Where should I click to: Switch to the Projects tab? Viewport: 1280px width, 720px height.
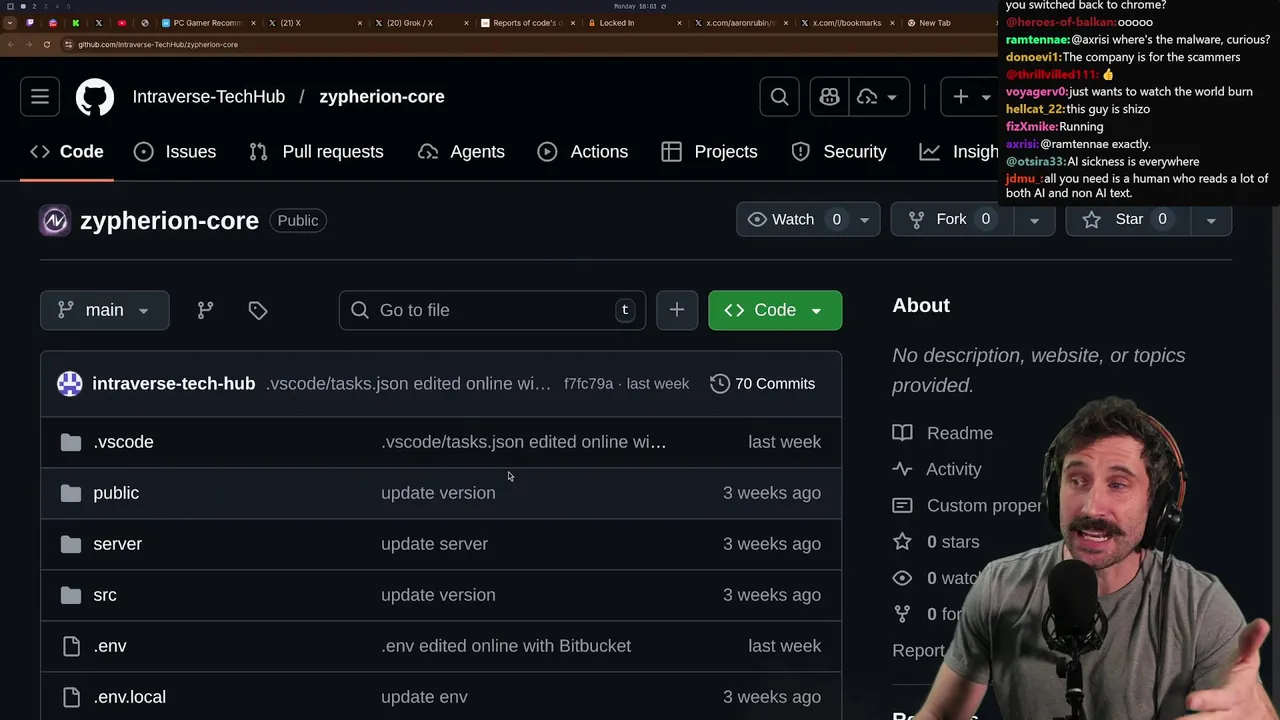(710, 152)
